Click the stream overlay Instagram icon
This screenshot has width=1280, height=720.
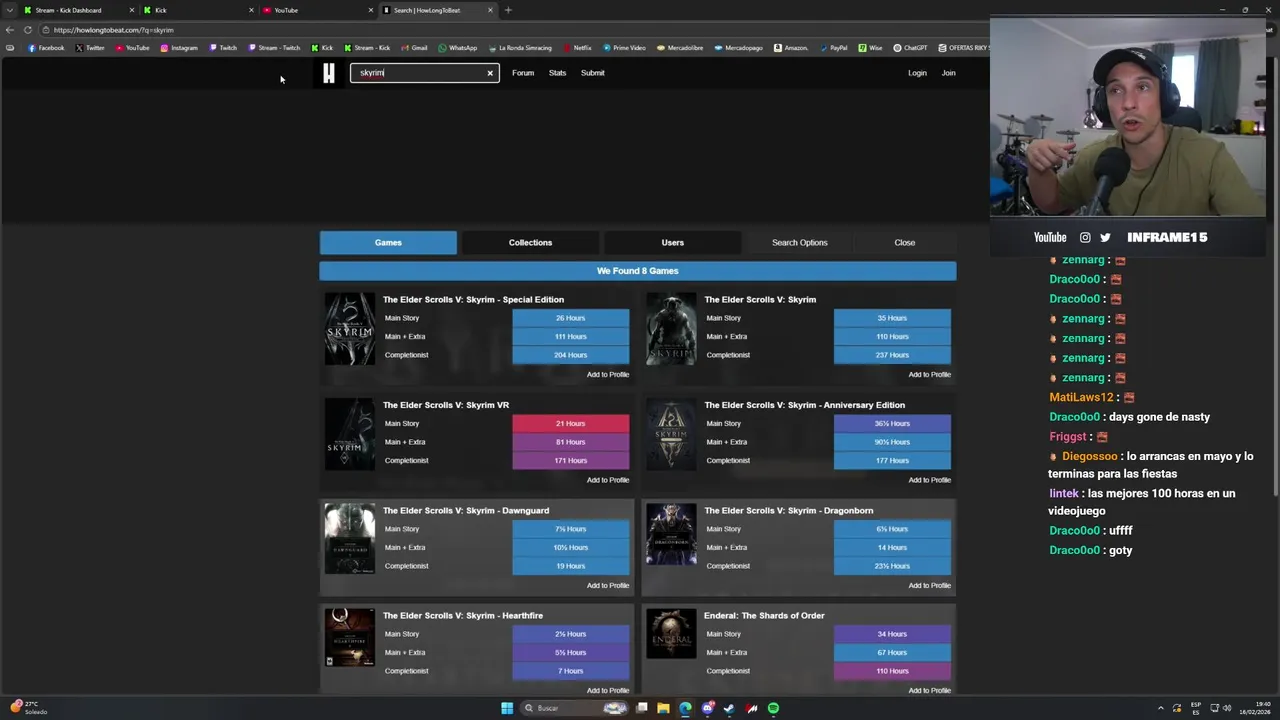[x=1085, y=237]
